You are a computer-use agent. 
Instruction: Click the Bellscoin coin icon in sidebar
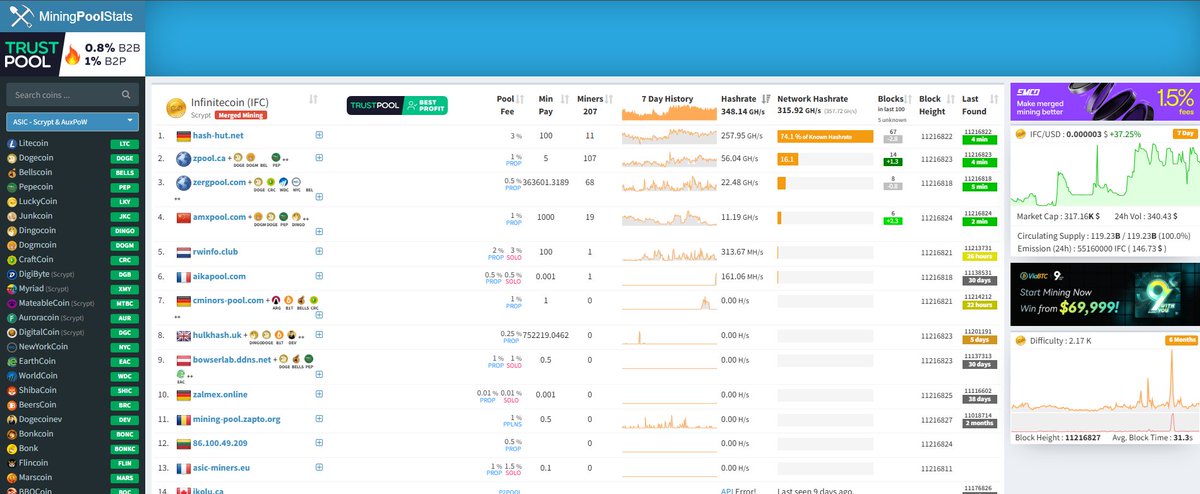(11, 172)
